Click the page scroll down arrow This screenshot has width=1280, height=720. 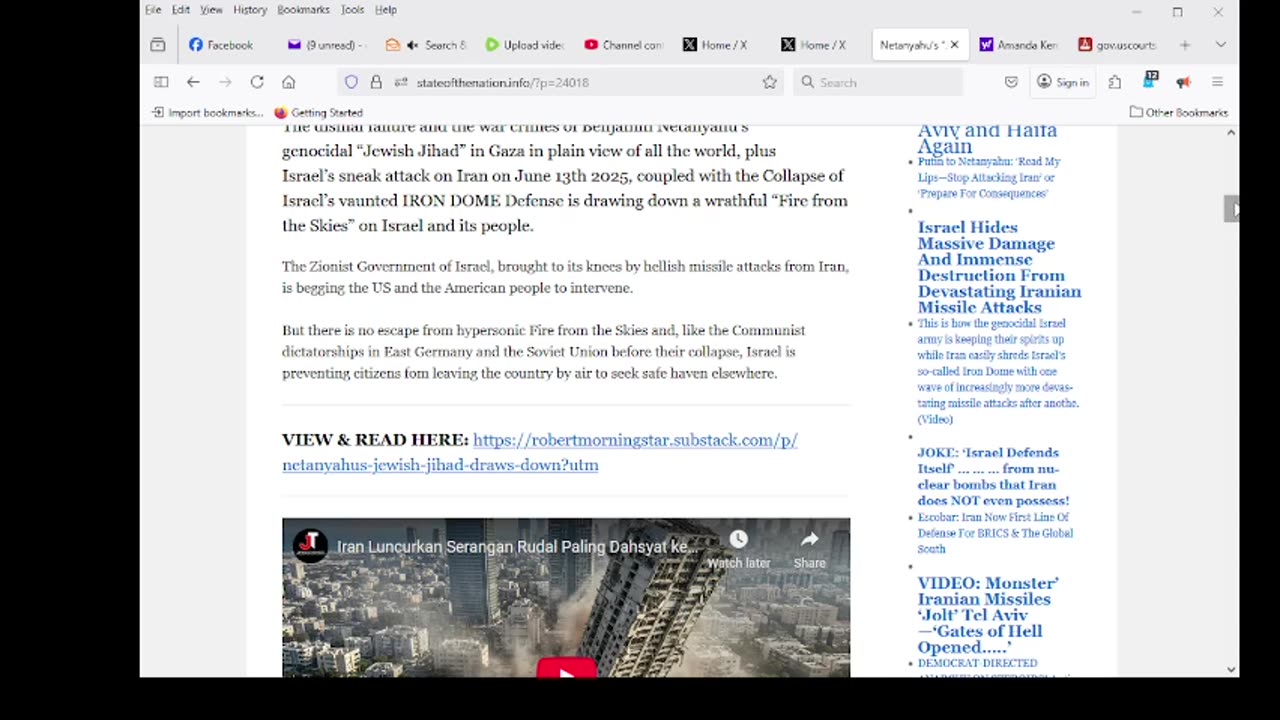coord(1231,670)
